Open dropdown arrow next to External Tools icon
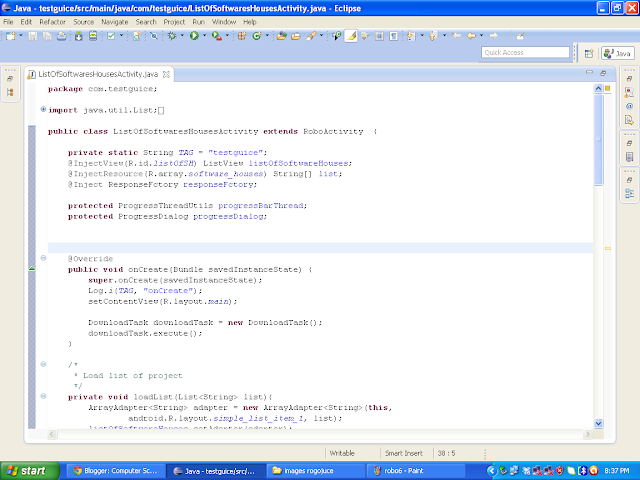640x480 pixels. pos(227,36)
